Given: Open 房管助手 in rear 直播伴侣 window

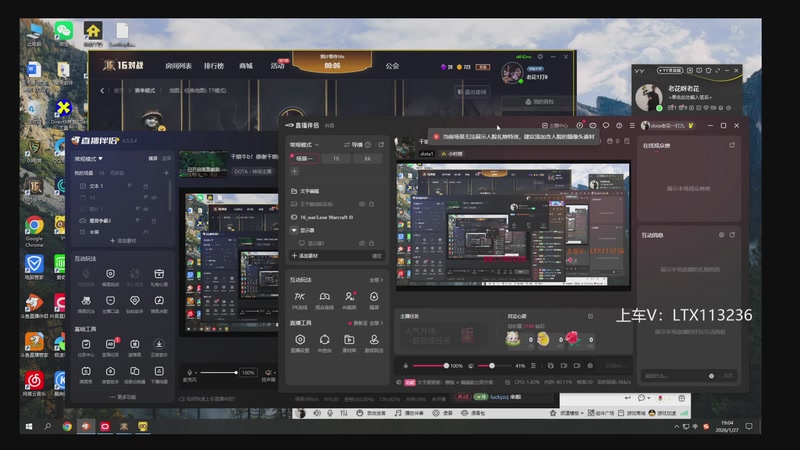Looking at the screenshot, I should tap(110, 374).
